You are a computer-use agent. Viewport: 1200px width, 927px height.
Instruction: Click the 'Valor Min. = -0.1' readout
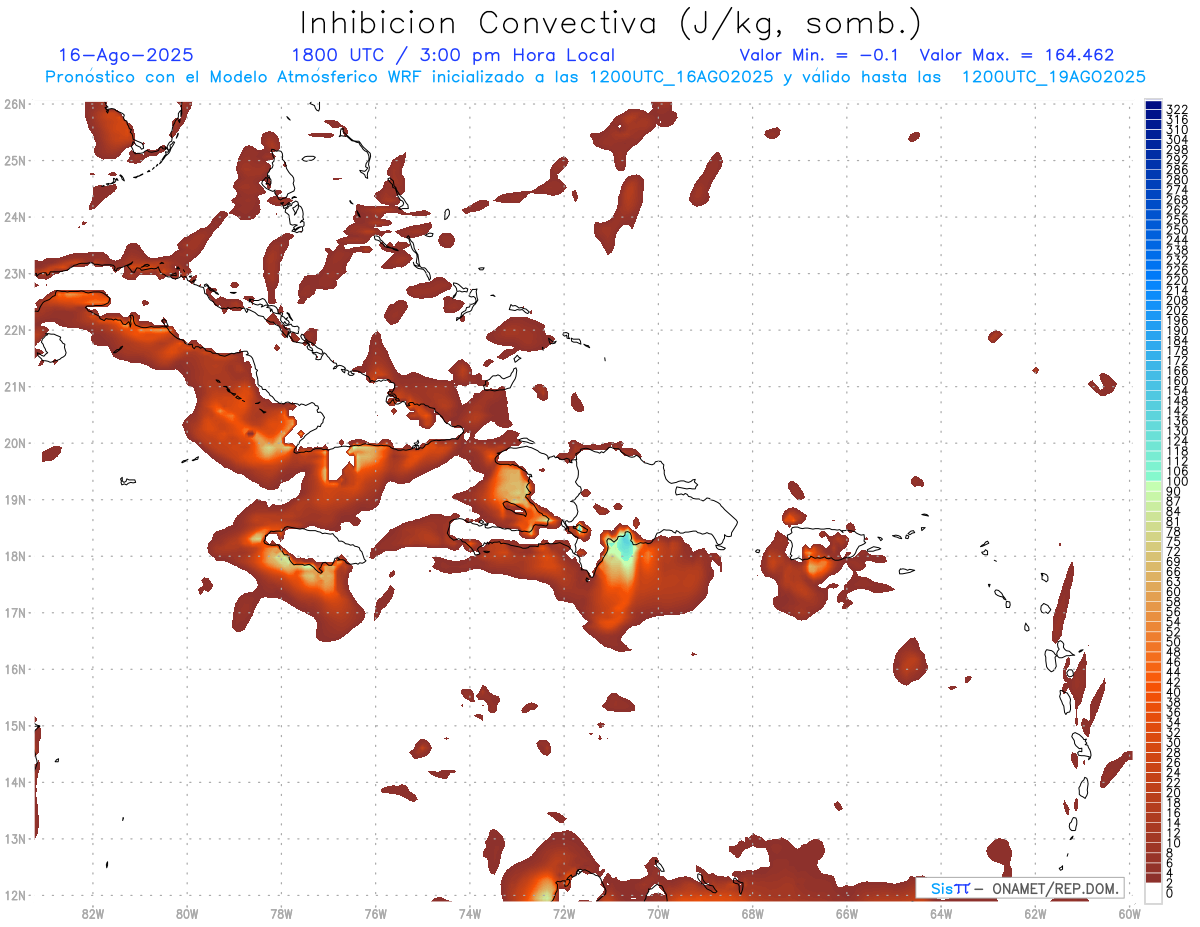[x=819, y=56]
